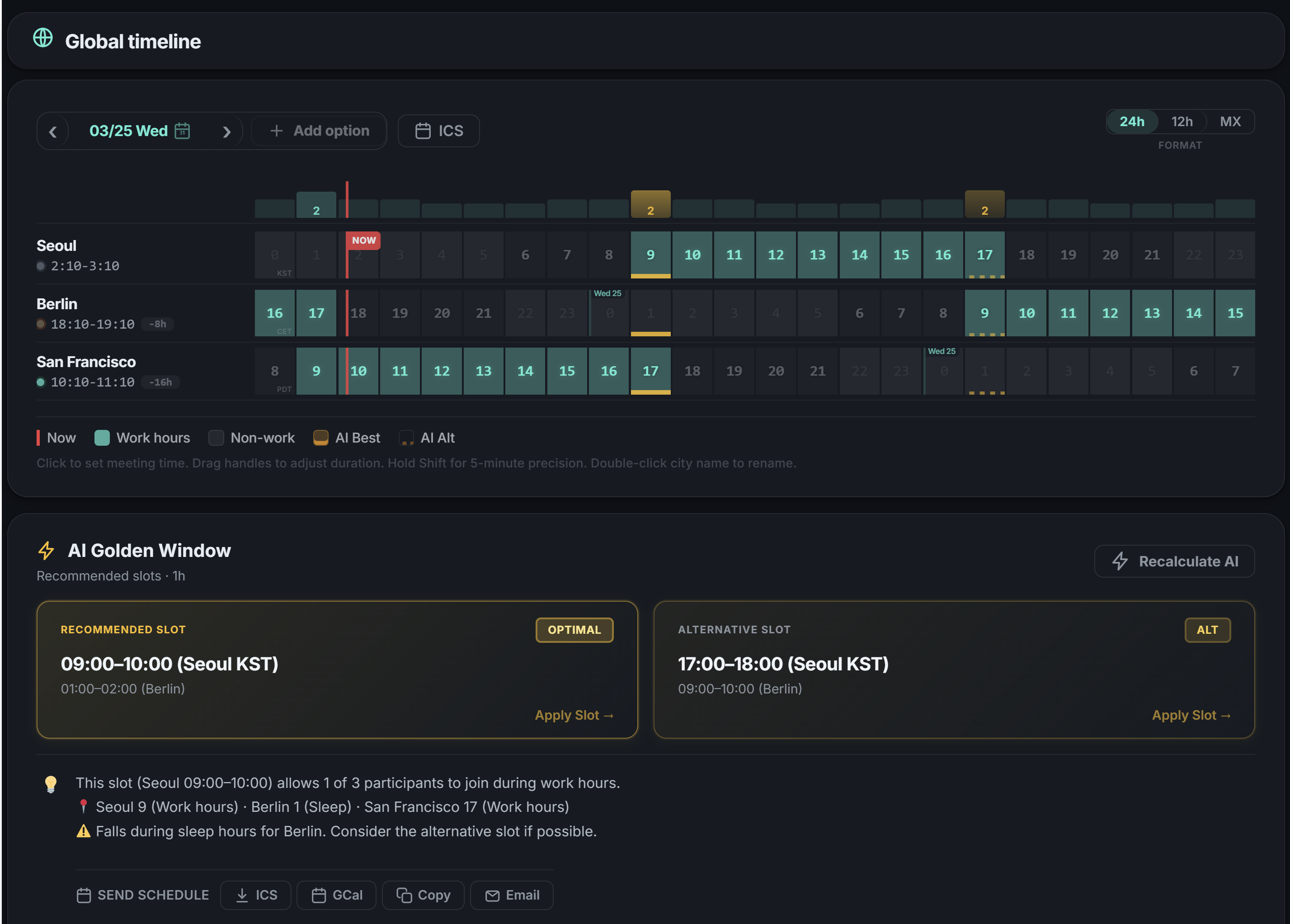Open GCal from the bottom action bar
The height and width of the screenshot is (924, 1290).
point(336,895)
